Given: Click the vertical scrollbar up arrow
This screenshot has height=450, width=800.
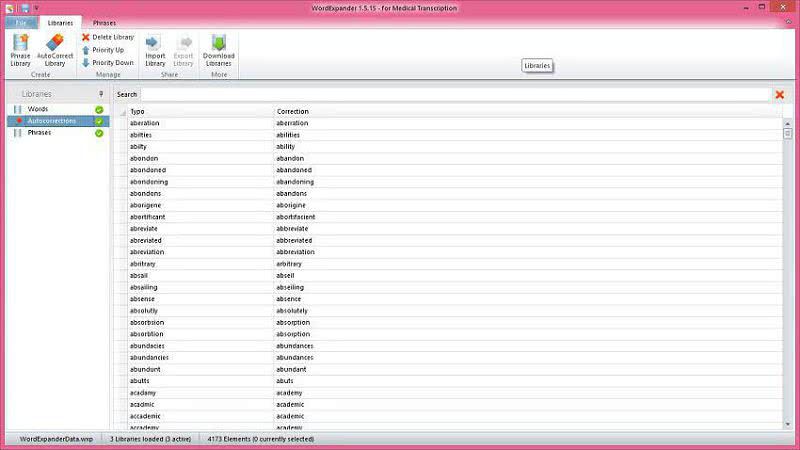Looking at the screenshot, I should pyautogui.click(x=788, y=122).
